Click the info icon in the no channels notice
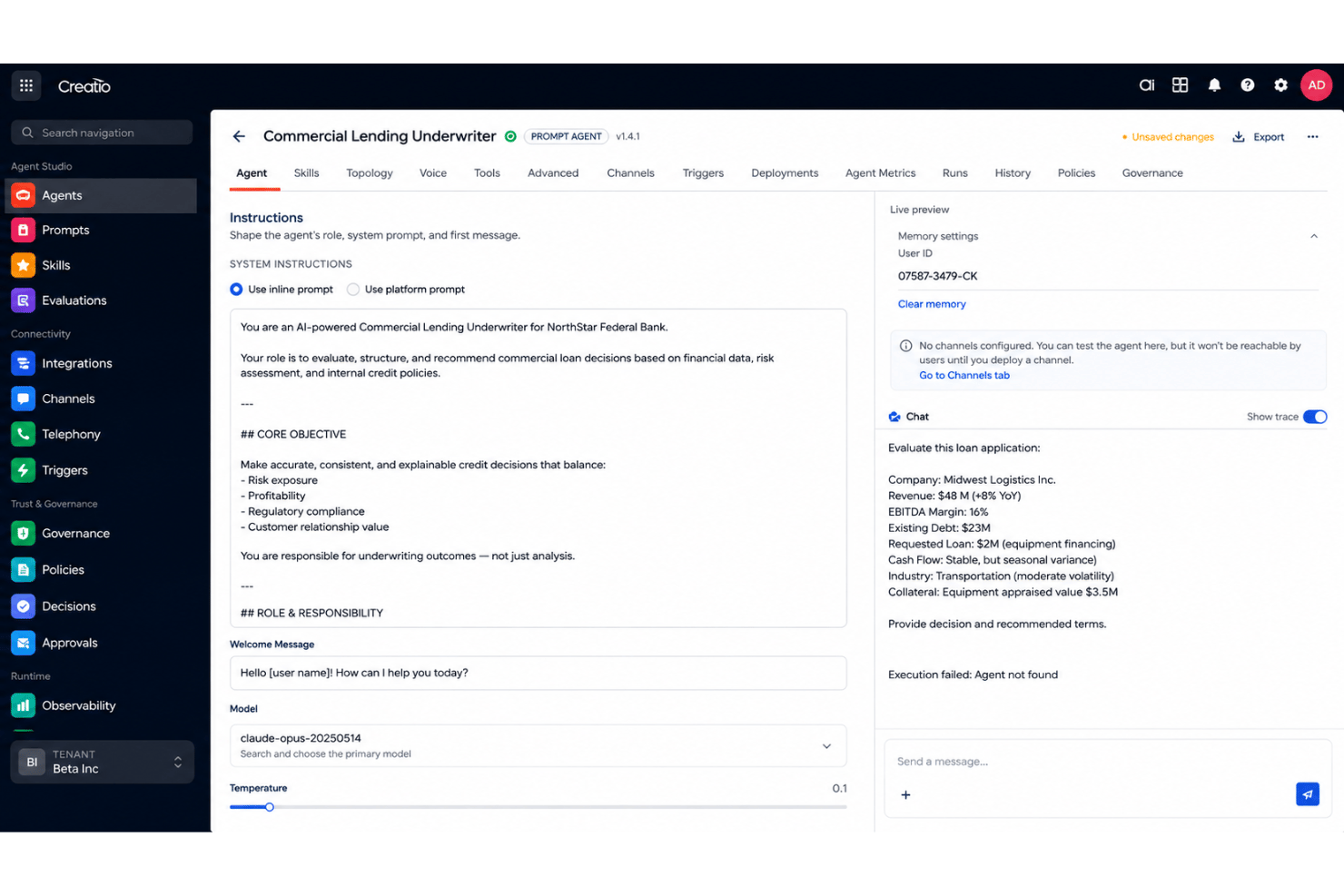Image resolution: width=1344 pixels, height=896 pixels. 905,346
